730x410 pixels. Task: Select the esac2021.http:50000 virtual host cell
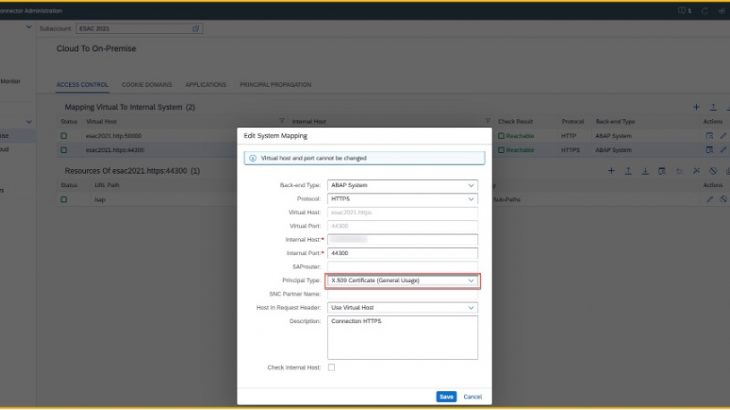113,136
